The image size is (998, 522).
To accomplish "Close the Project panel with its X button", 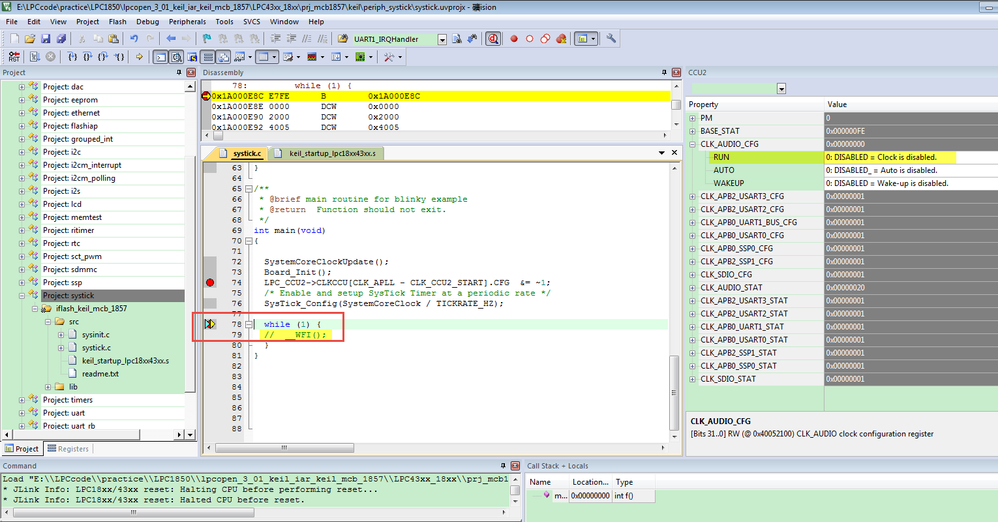I will click(x=191, y=73).
